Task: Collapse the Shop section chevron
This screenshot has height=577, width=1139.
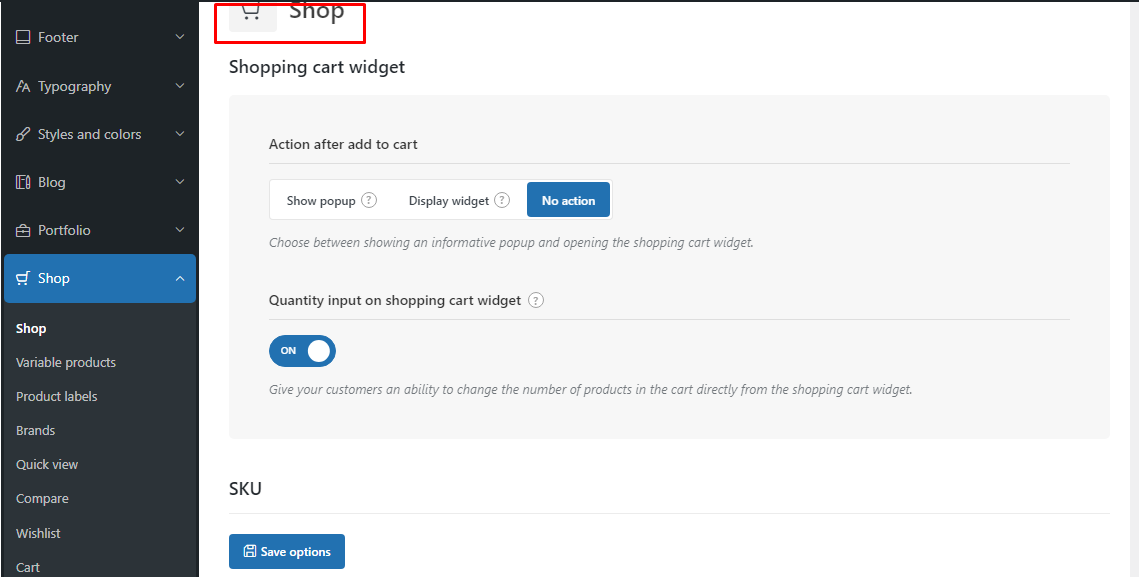Action: [180, 278]
